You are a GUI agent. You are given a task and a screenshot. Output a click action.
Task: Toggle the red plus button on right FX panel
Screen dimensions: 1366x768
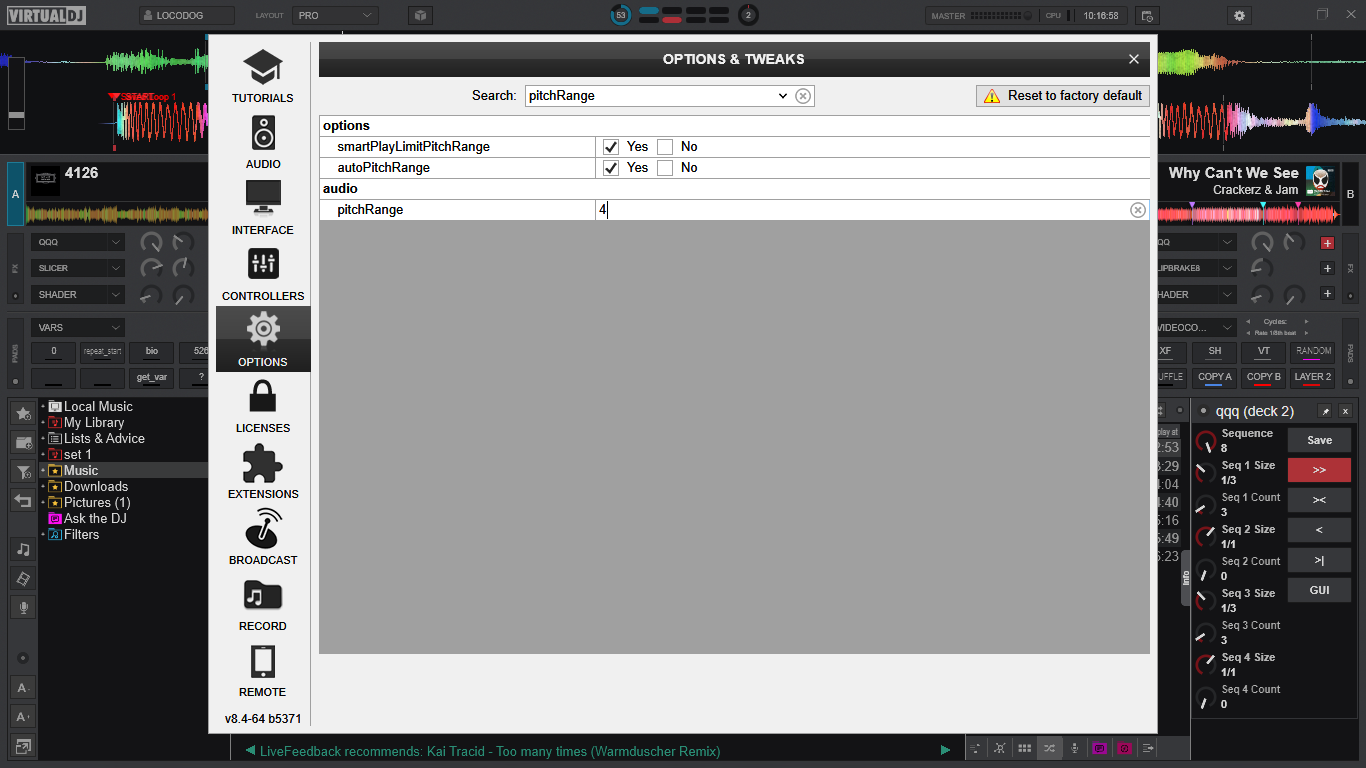1327,243
